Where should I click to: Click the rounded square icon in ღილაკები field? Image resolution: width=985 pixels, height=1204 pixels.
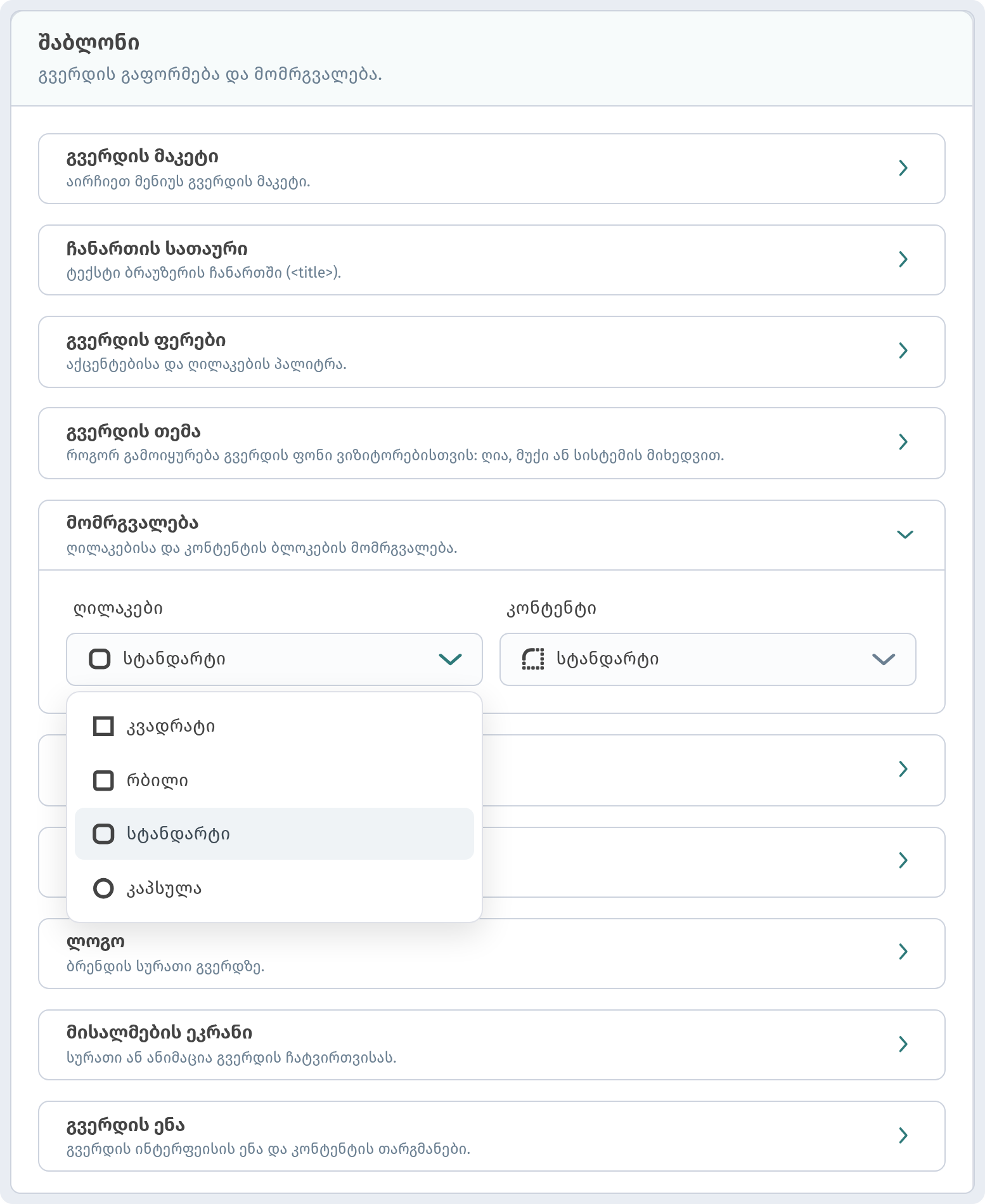click(x=100, y=659)
